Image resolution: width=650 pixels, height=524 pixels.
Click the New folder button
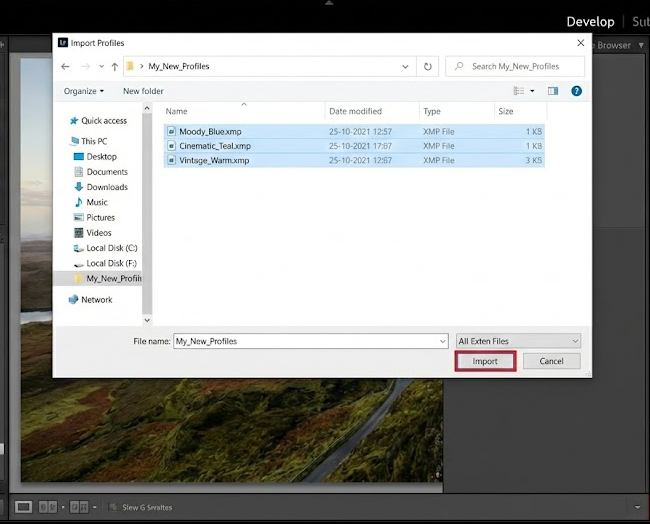click(x=143, y=91)
